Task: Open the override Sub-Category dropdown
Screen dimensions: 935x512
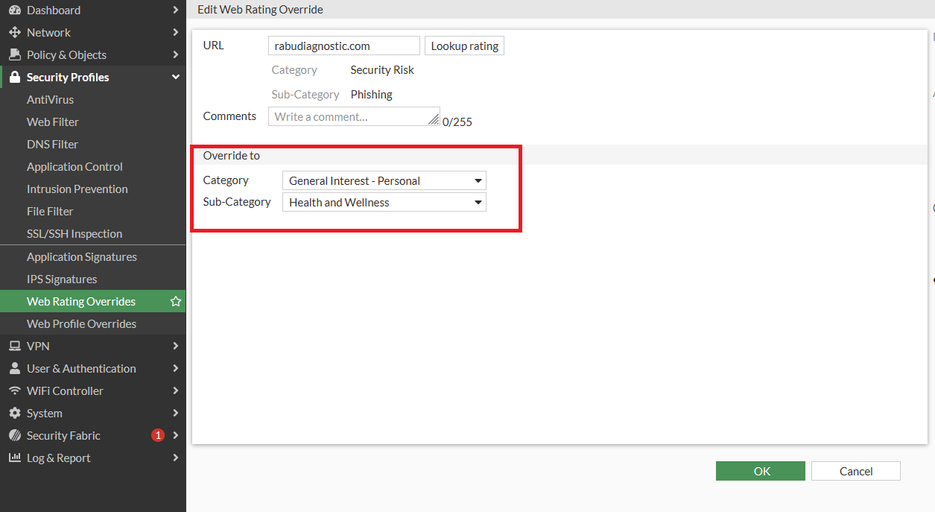Action: [384, 202]
